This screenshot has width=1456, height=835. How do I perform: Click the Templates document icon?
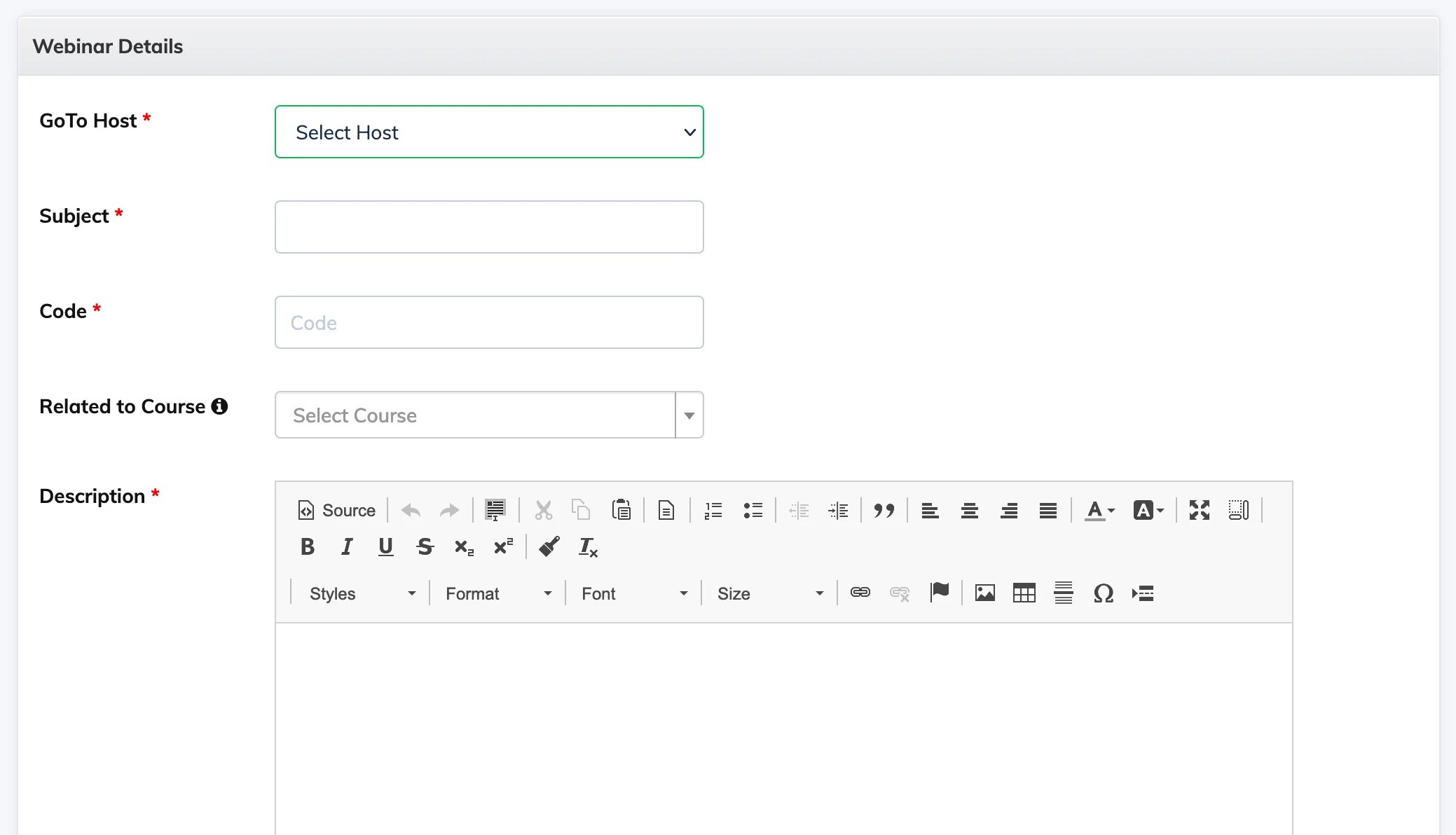666,511
